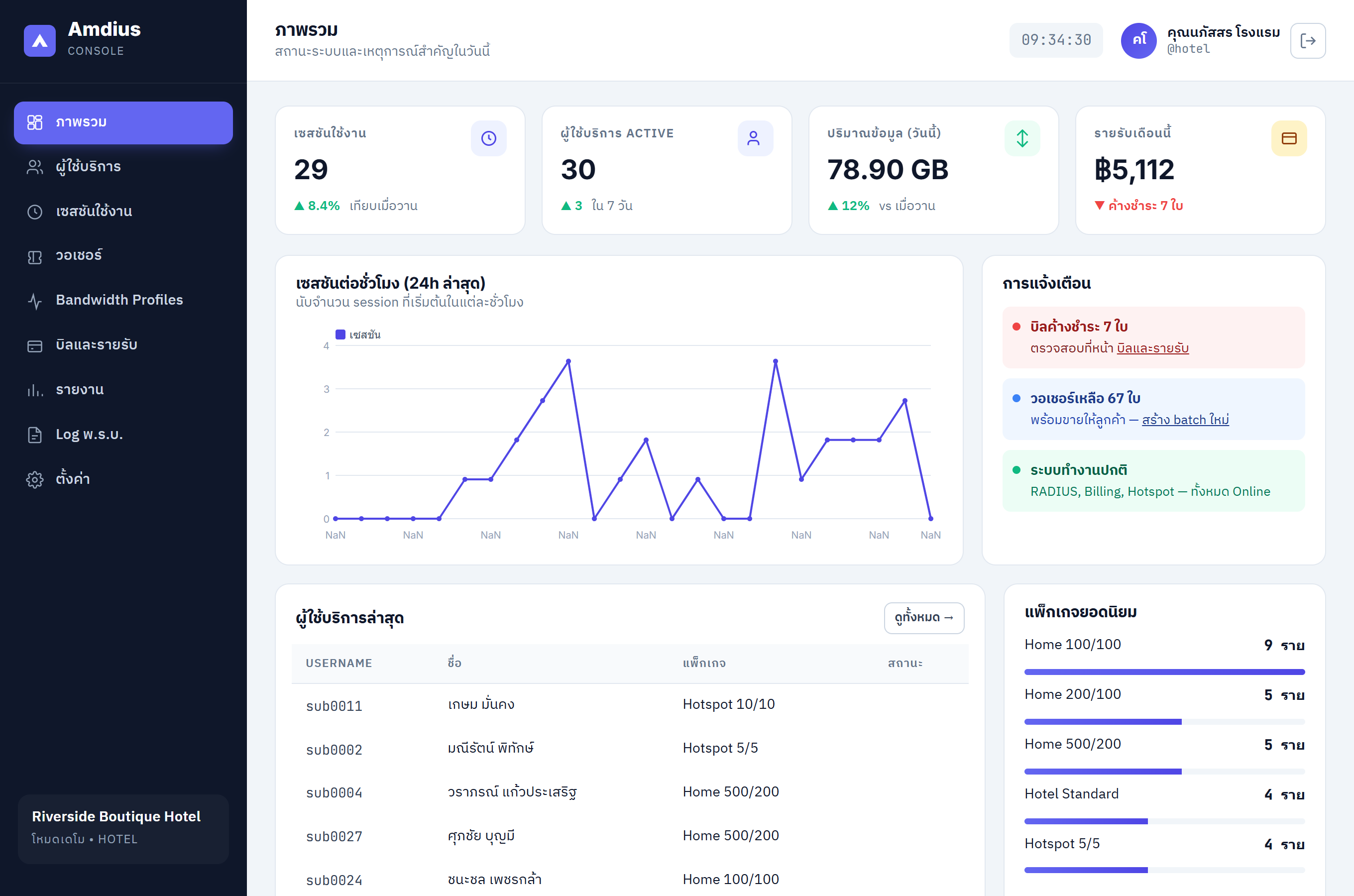The width and height of the screenshot is (1354, 896).
Task: Click the dashboard grid icon in sidebar
Action: click(x=35, y=122)
